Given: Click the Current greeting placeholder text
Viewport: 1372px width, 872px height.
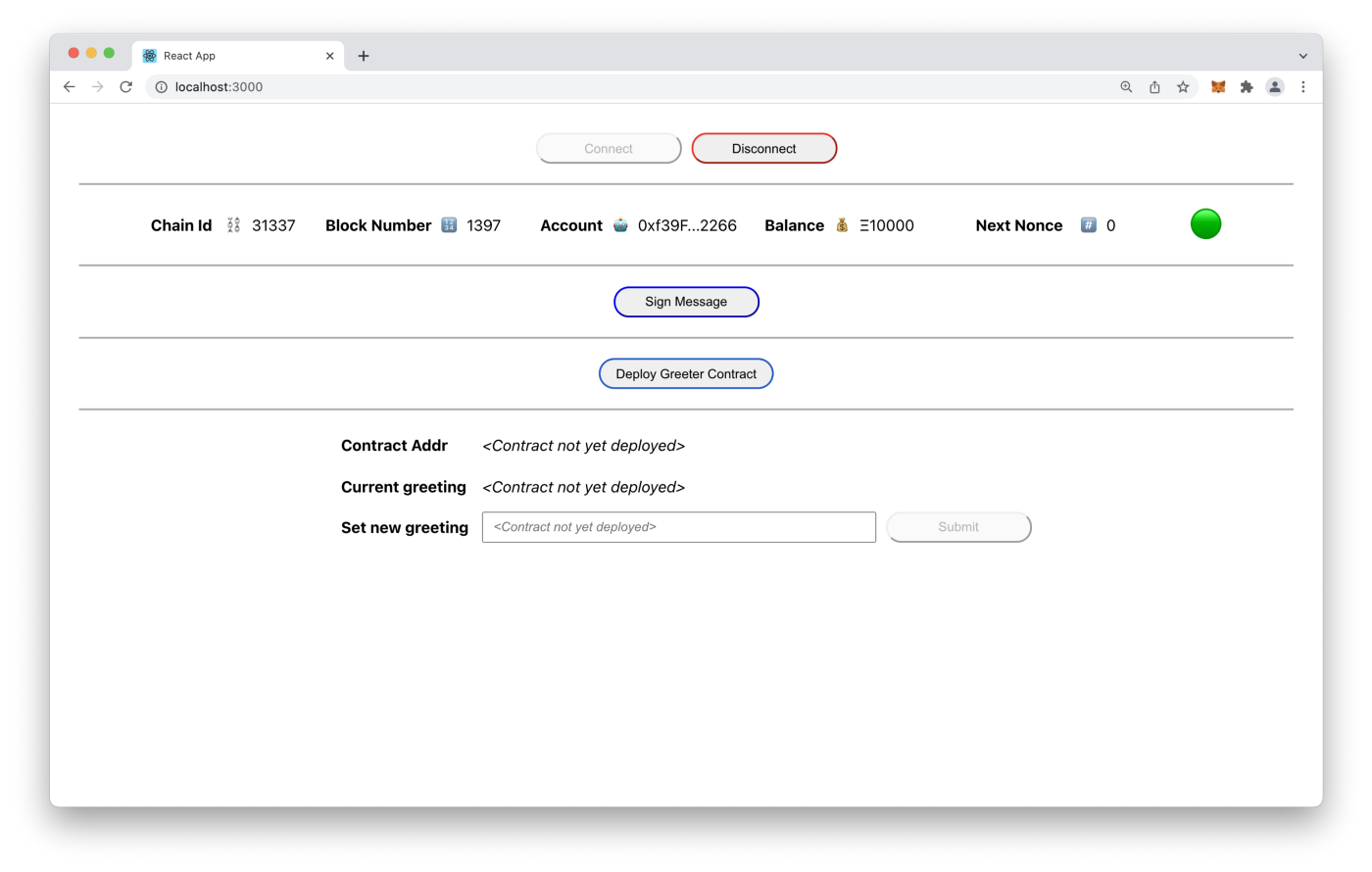Looking at the screenshot, I should 583,488.
